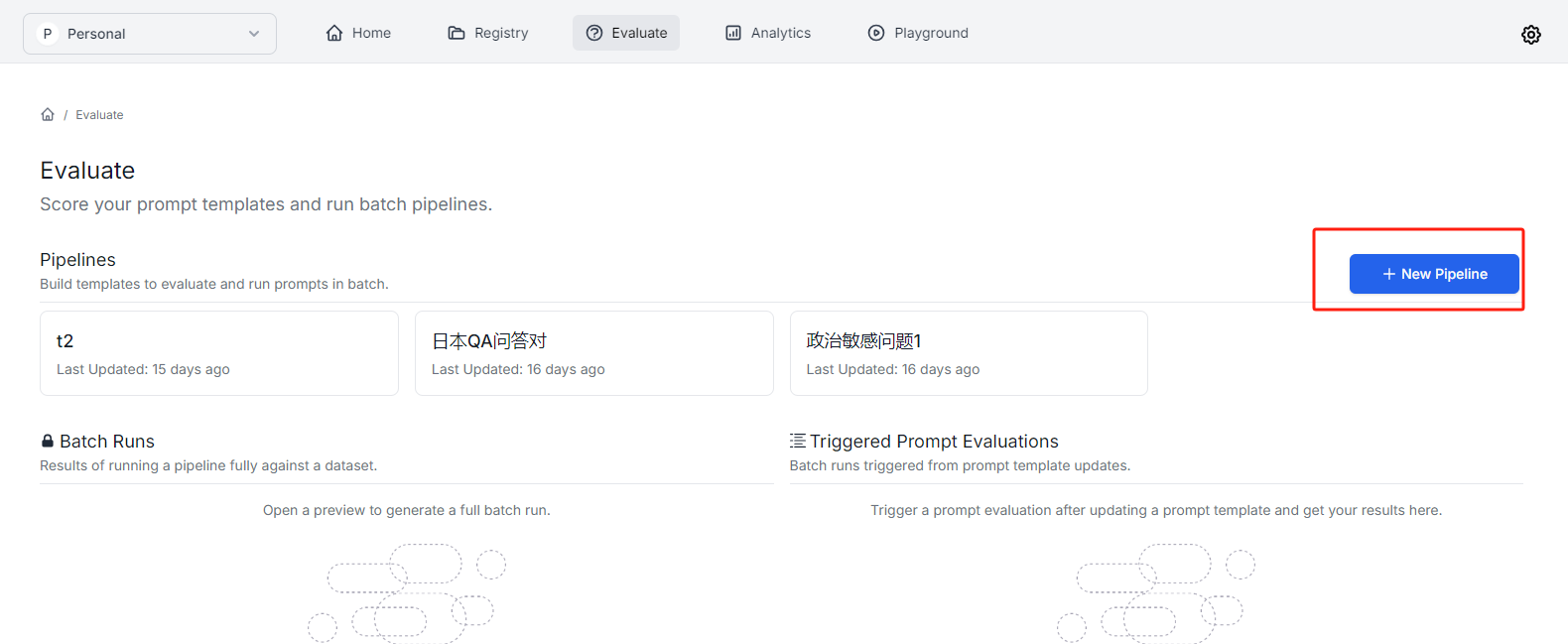Create a New Pipeline
Screen dimensions: 1568x644
[1433, 274]
